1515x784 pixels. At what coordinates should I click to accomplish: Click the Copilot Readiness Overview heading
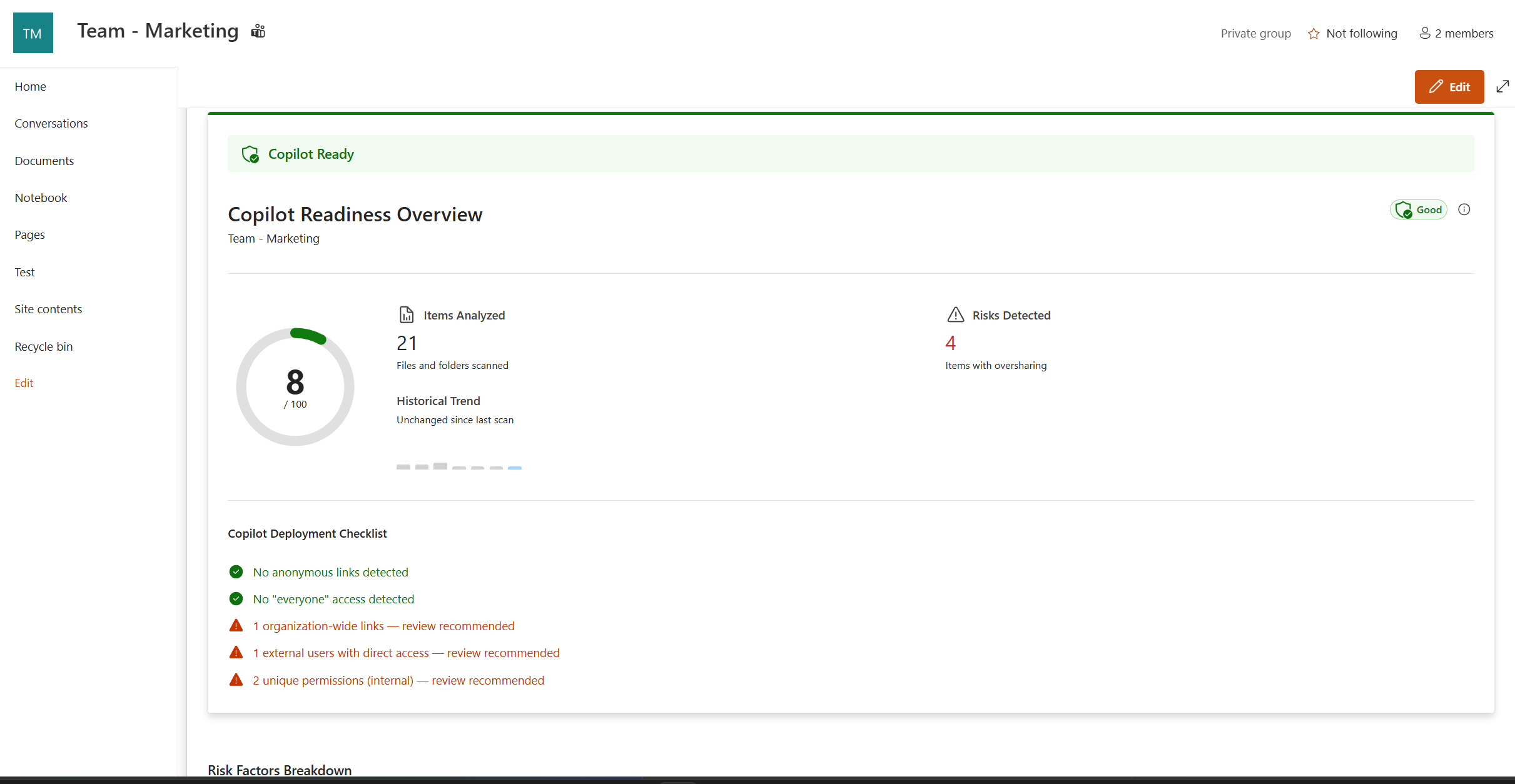(355, 214)
